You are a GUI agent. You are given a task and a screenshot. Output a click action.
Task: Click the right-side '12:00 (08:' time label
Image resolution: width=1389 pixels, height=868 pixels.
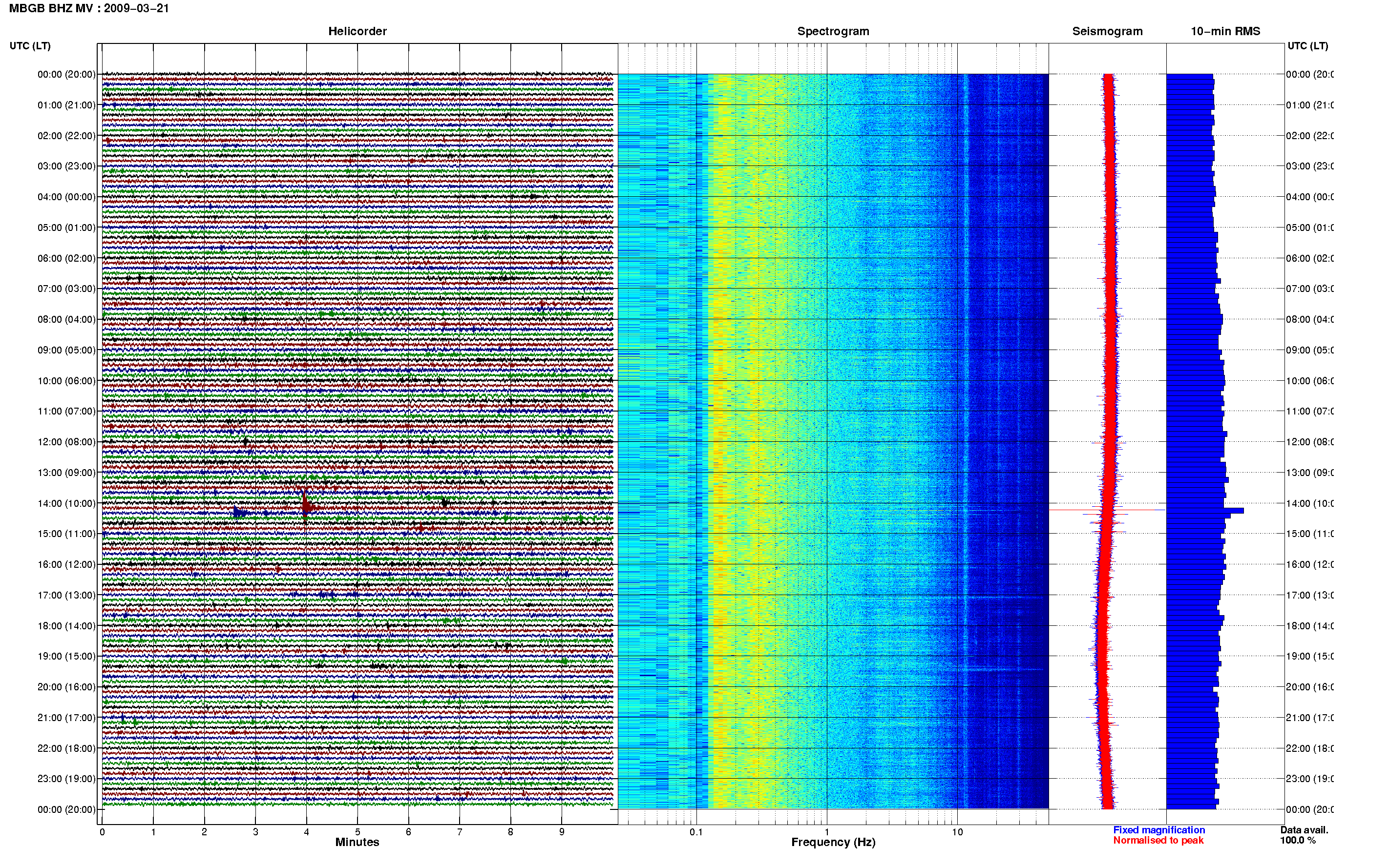click(x=1309, y=441)
